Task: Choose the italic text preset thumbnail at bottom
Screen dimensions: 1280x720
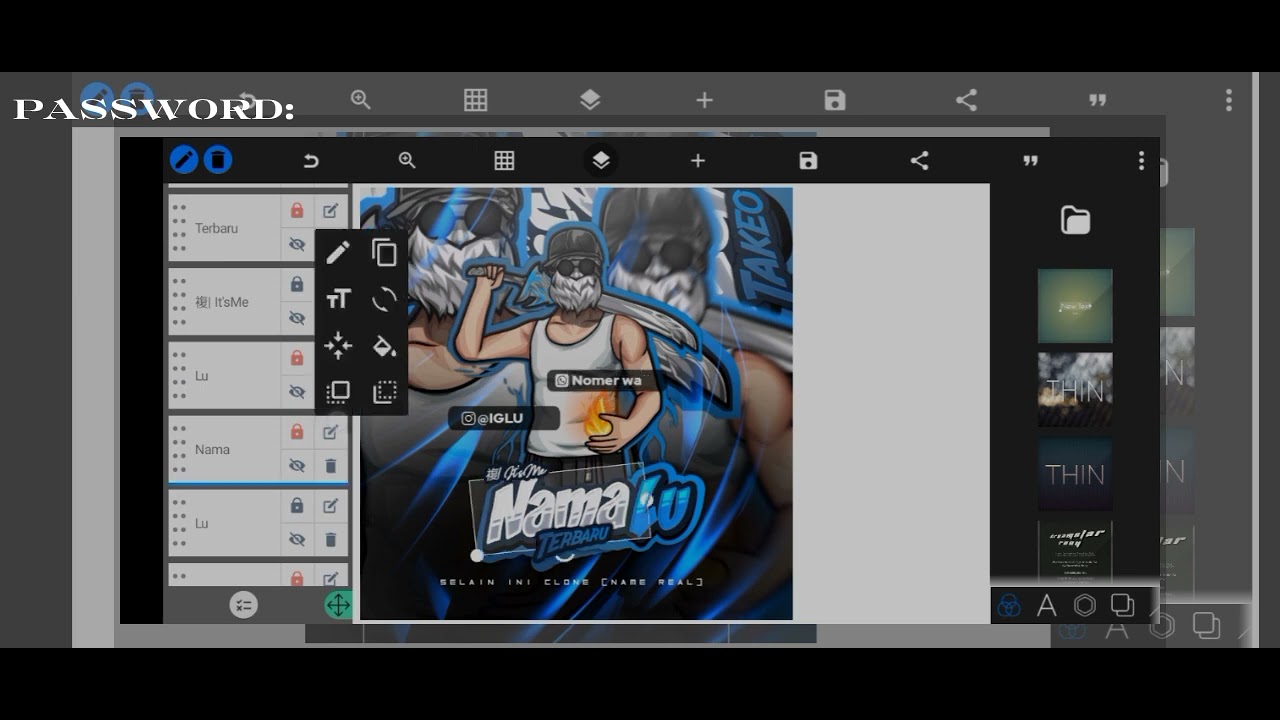Action: pyautogui.click(x=1075, y=551)
